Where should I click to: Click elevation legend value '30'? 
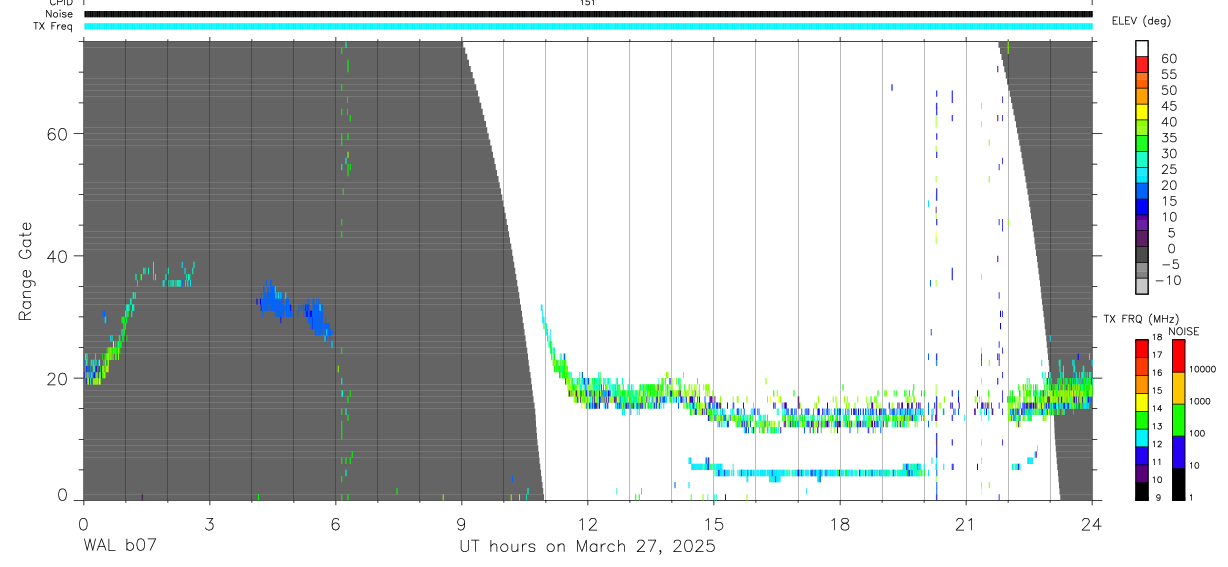pyautogui.click(x=1168, y=153)
